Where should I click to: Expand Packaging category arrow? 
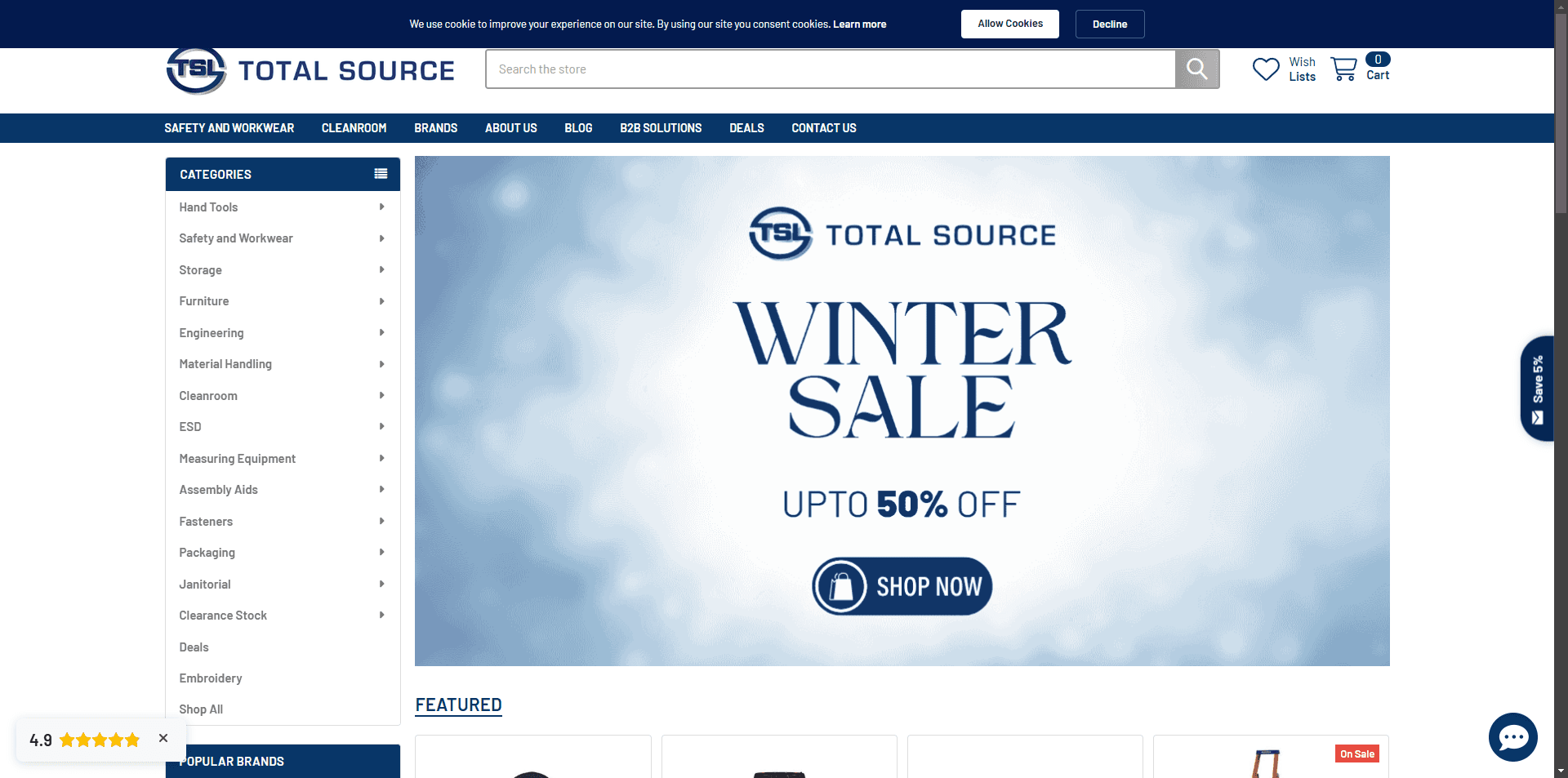pos(381,553)
